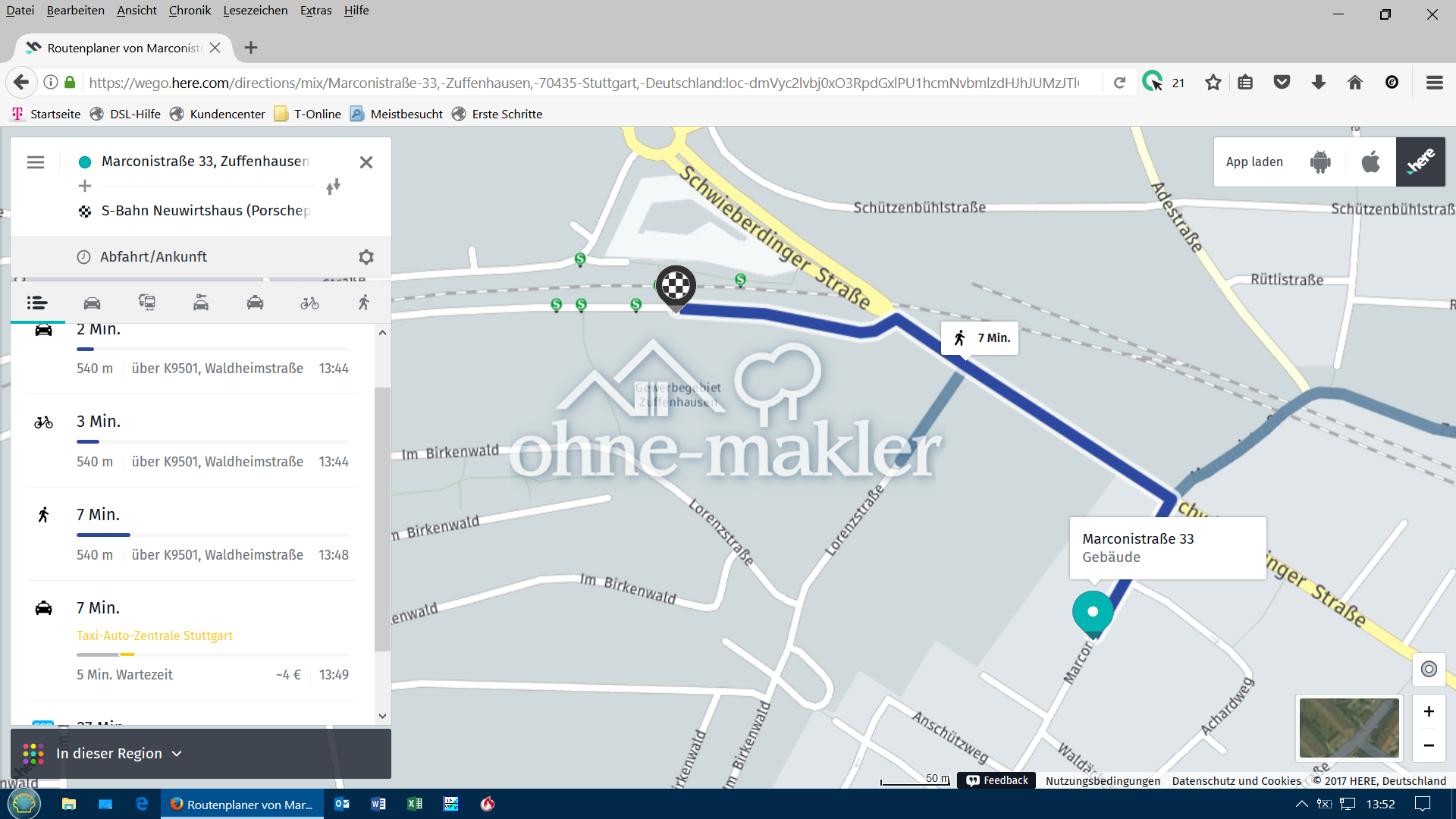Select the pedestrian travel mode tab
The height and width of the screenshot is (819, 1456).
coord(364,303)
